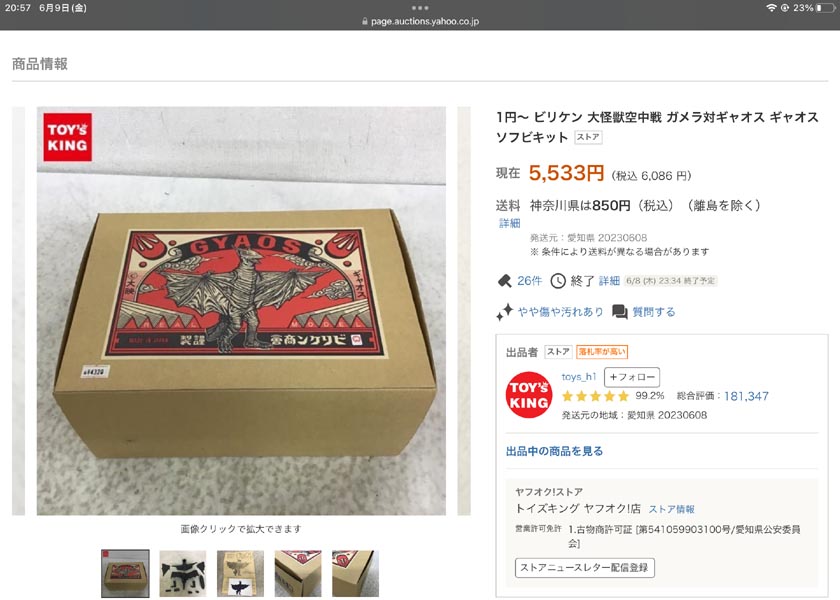This screenshot has height=600, width=840.
Task: Open the 出品中の商品を見る link
Action: 554,451
